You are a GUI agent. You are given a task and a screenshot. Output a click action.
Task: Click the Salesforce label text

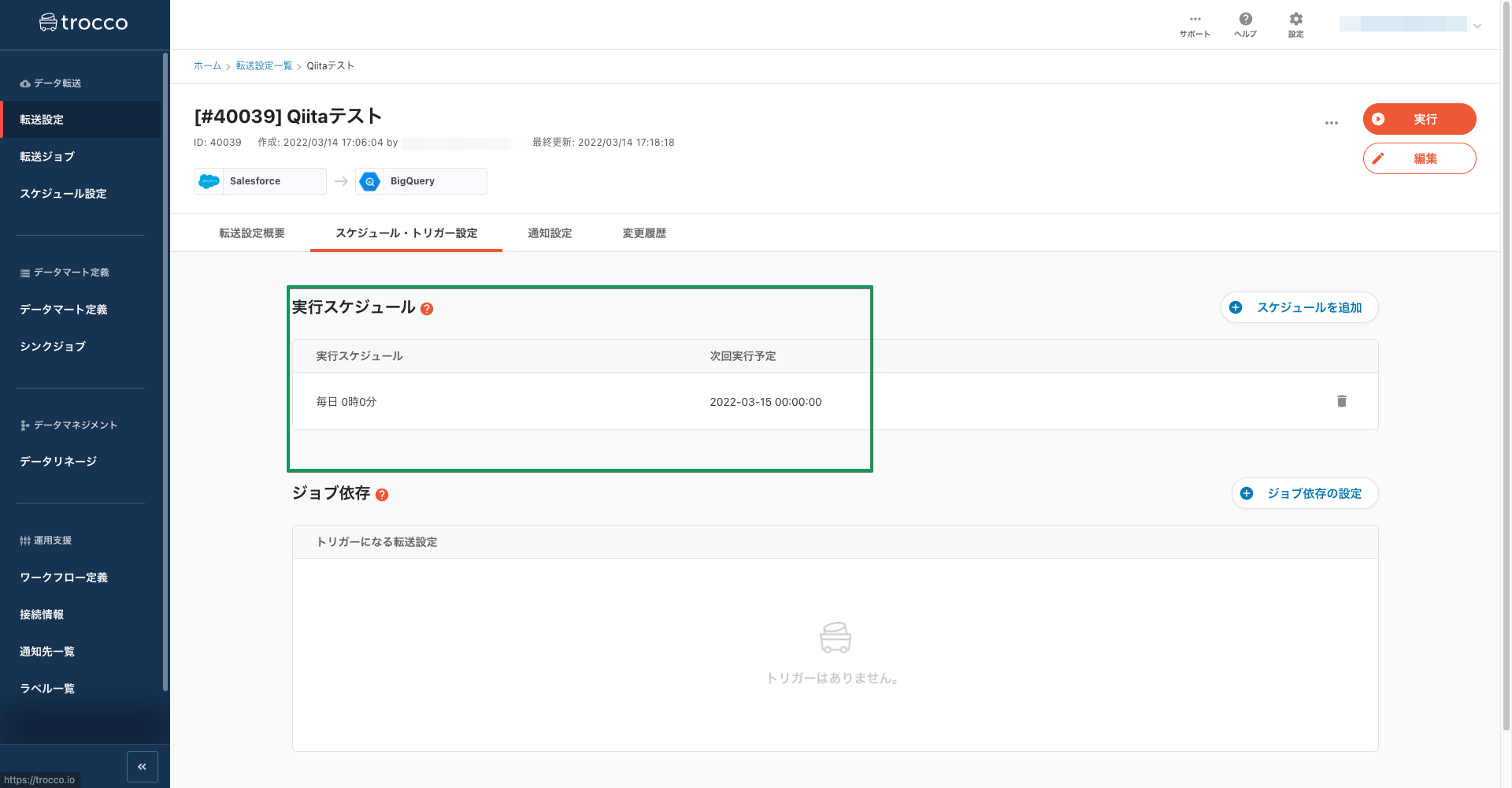tap(255, 181)
